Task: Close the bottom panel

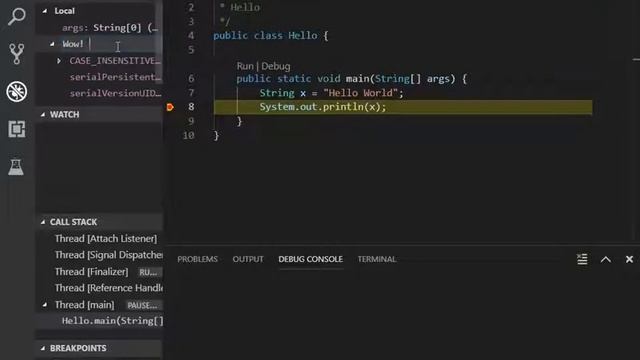Action: pos(629,259)
